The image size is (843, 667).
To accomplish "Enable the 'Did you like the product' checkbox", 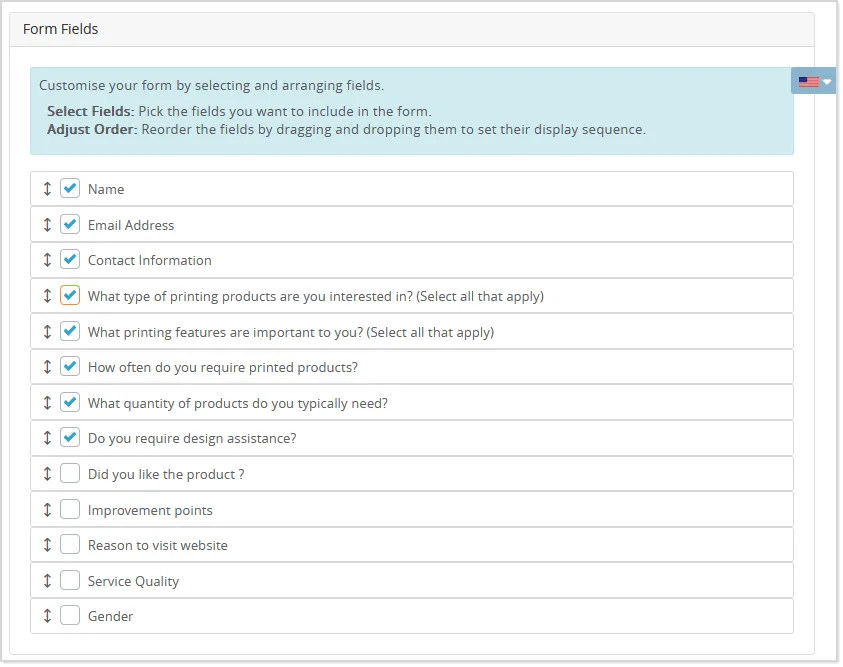I will coord(70,474).
